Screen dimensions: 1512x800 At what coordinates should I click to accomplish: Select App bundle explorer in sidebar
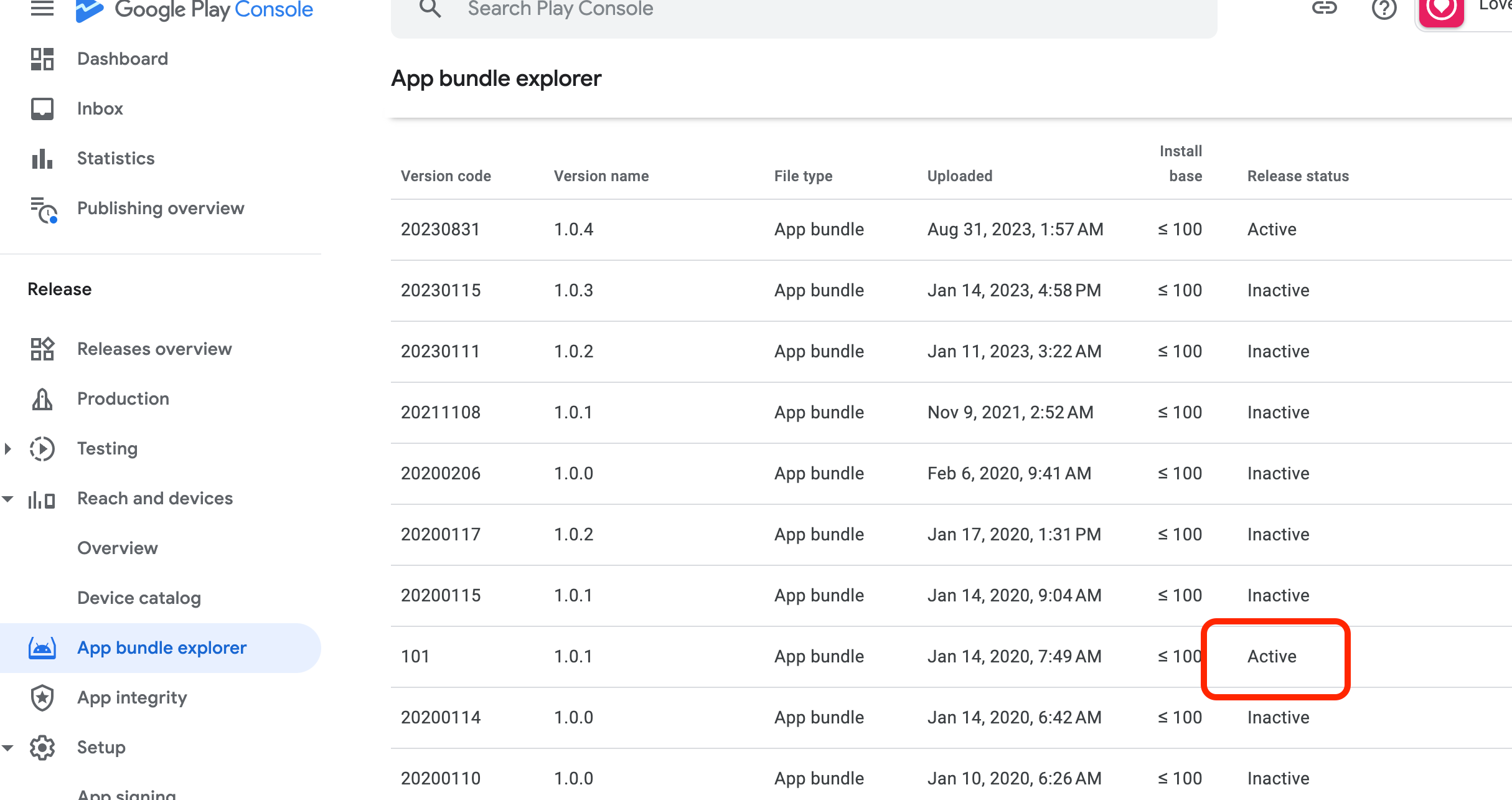161,648
